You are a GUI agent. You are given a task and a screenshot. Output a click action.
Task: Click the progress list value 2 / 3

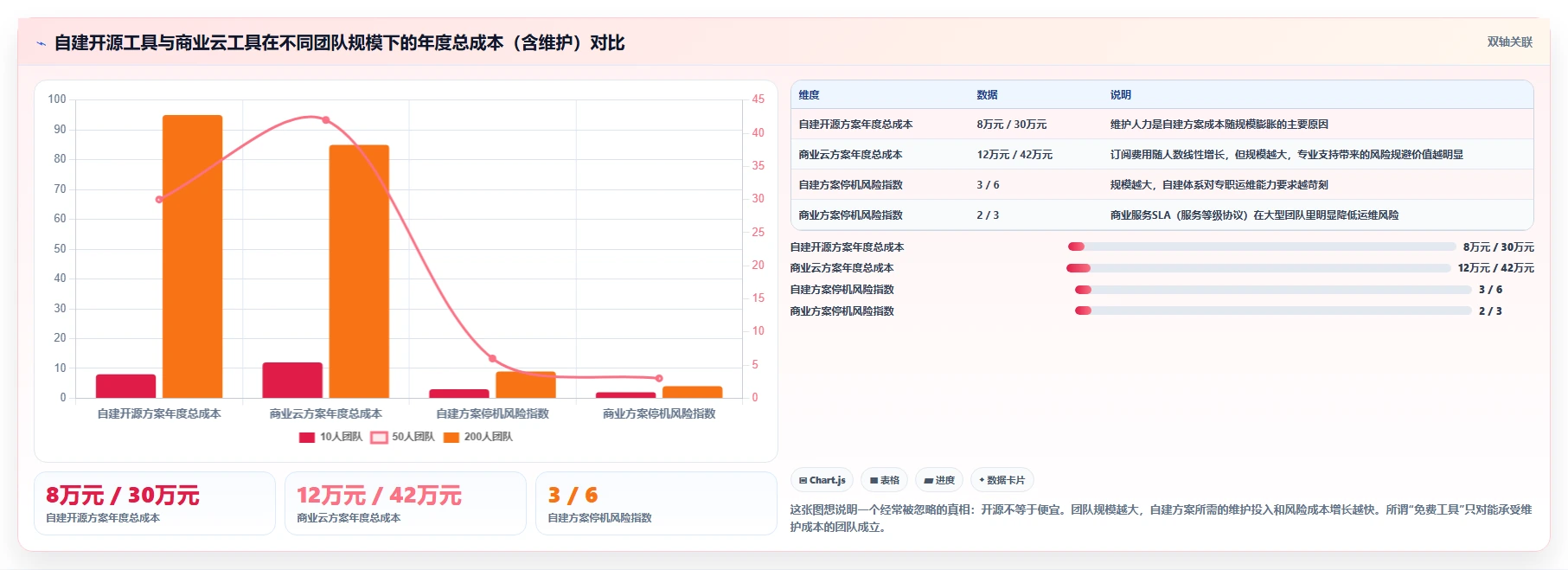click(x=1490, y=311)
